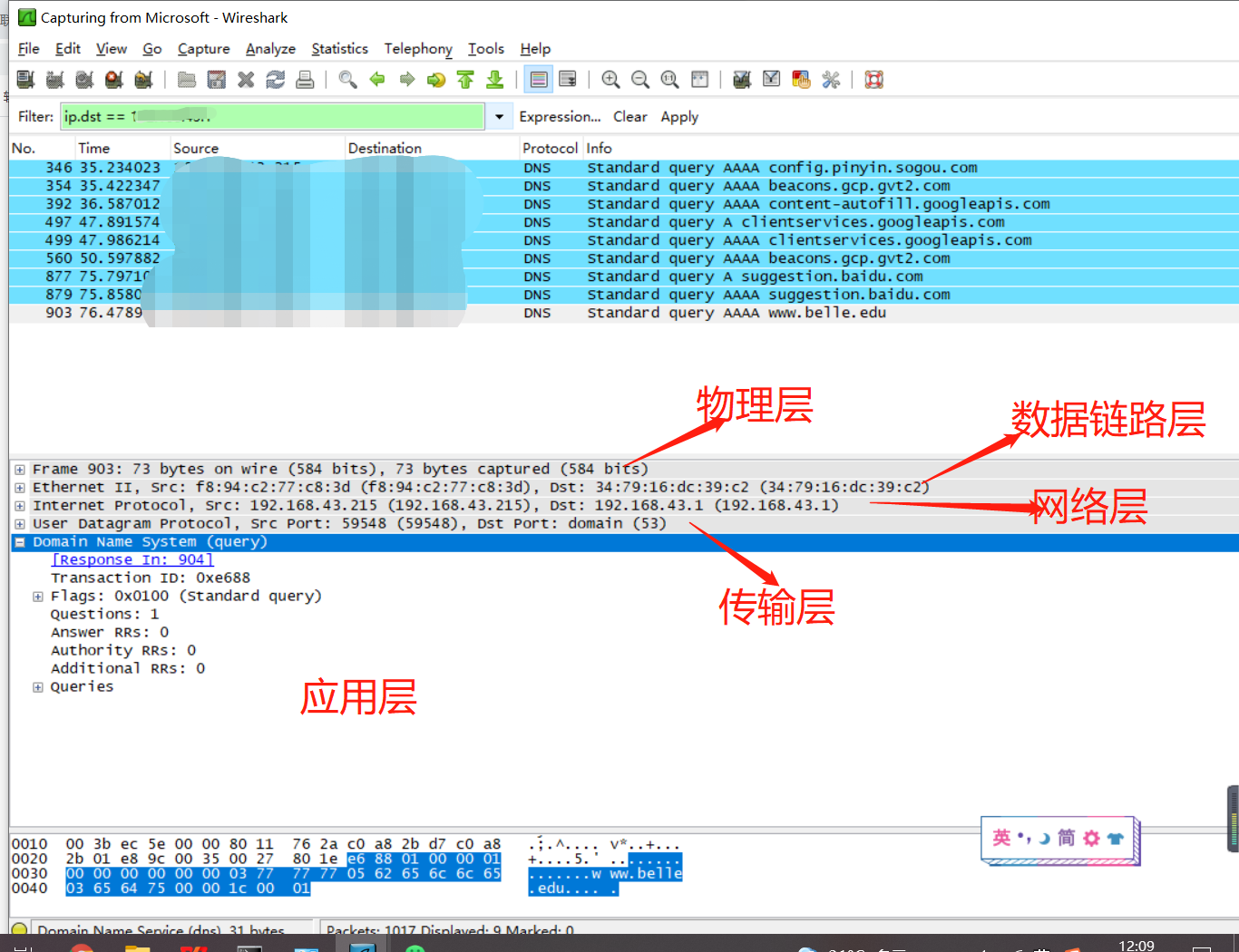Screen dimensions: 1239x952
Task: Expand the Flags: 0x0100 node
Action: 38,597
